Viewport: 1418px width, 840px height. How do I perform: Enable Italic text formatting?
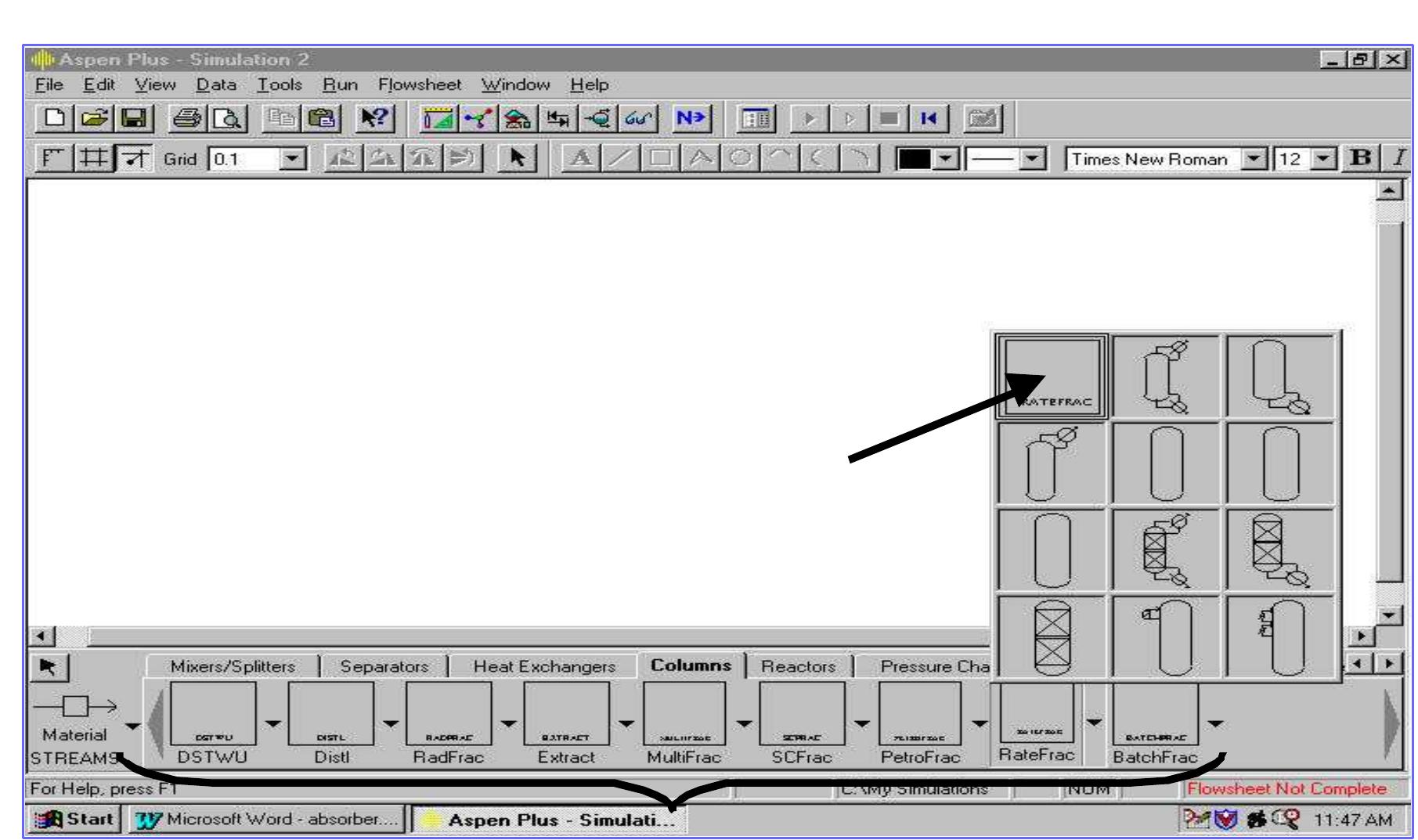point(1404,157)
